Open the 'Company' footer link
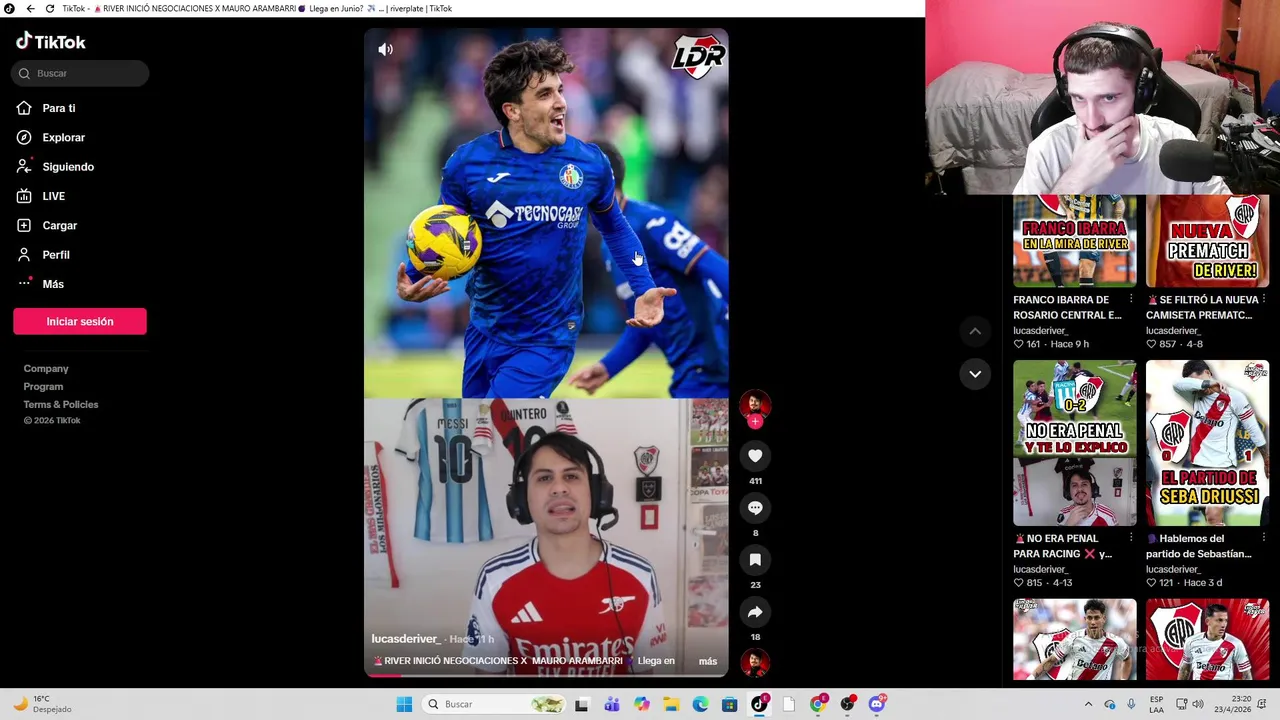 (46, 369)
